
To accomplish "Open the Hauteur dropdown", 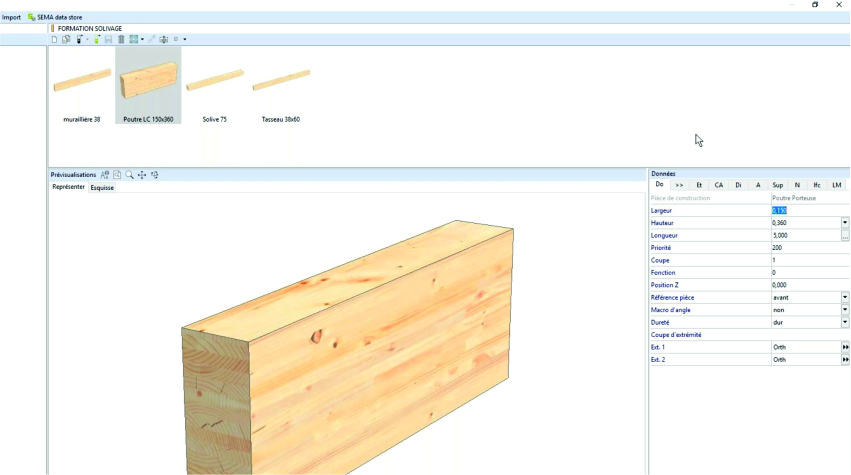I will [x=845, y=223].
